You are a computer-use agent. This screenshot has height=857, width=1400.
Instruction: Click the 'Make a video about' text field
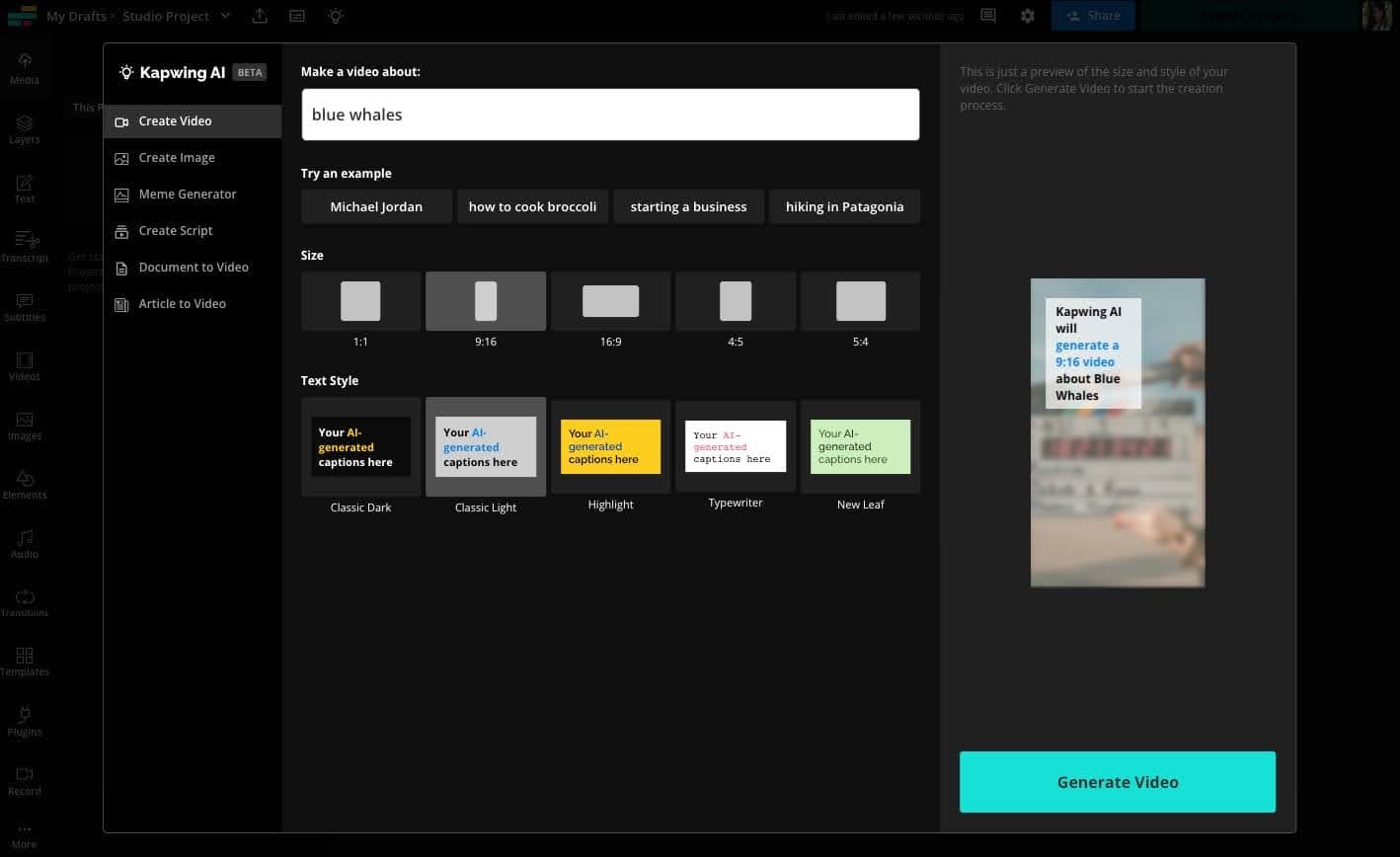coord(610,115)
